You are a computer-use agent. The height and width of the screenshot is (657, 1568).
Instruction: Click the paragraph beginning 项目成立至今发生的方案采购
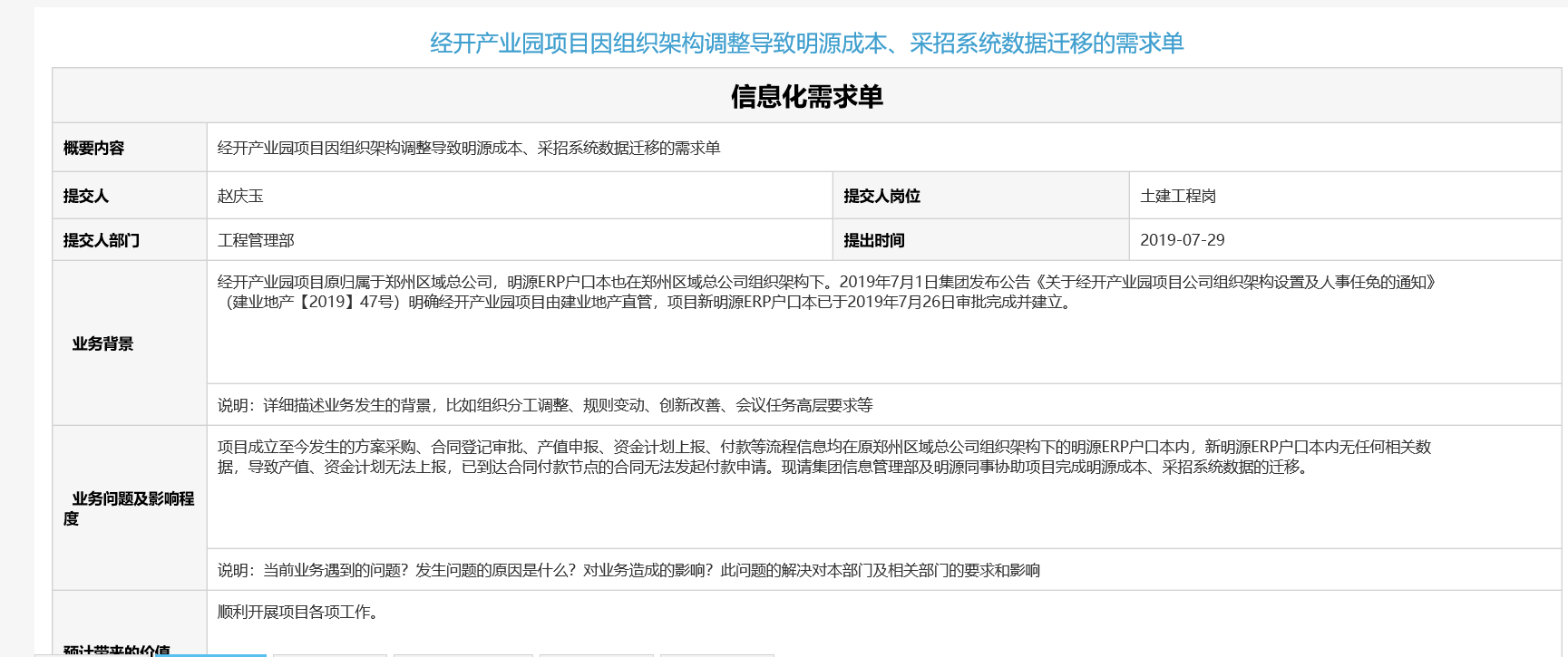click(824, 457)
